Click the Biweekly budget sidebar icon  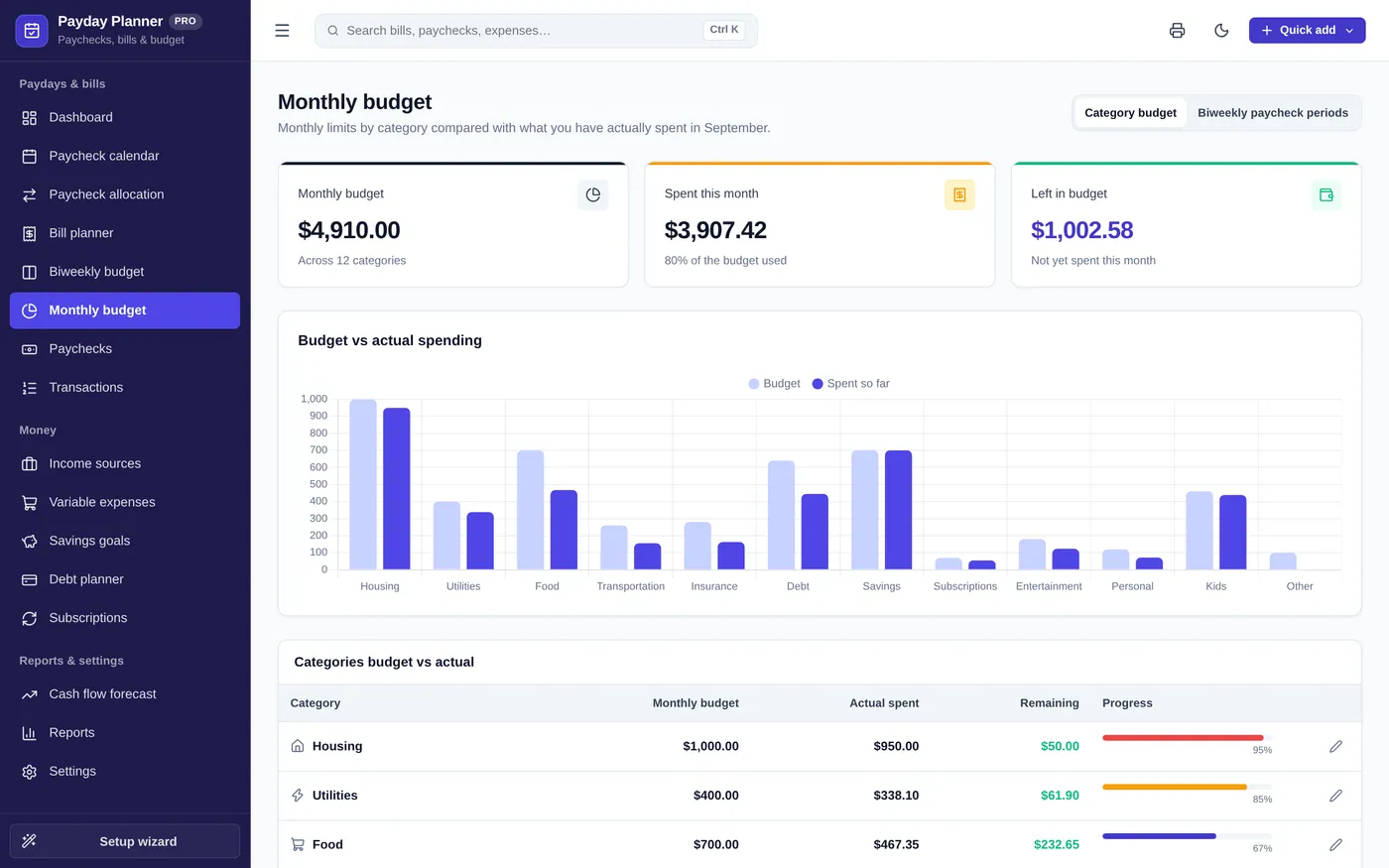click(x=30, y=272)
